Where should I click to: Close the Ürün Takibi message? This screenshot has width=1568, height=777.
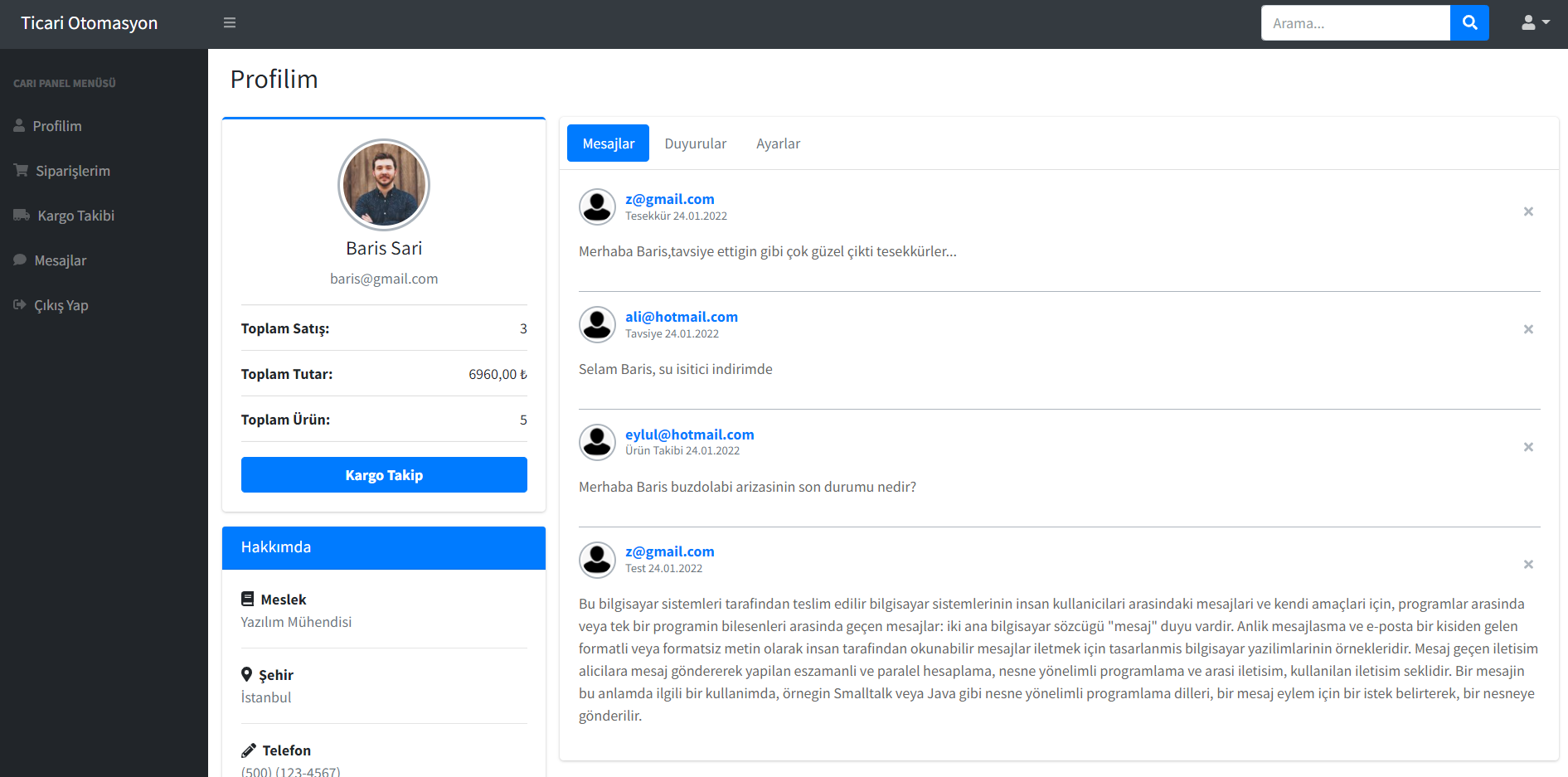click(x=1528, y=447)
